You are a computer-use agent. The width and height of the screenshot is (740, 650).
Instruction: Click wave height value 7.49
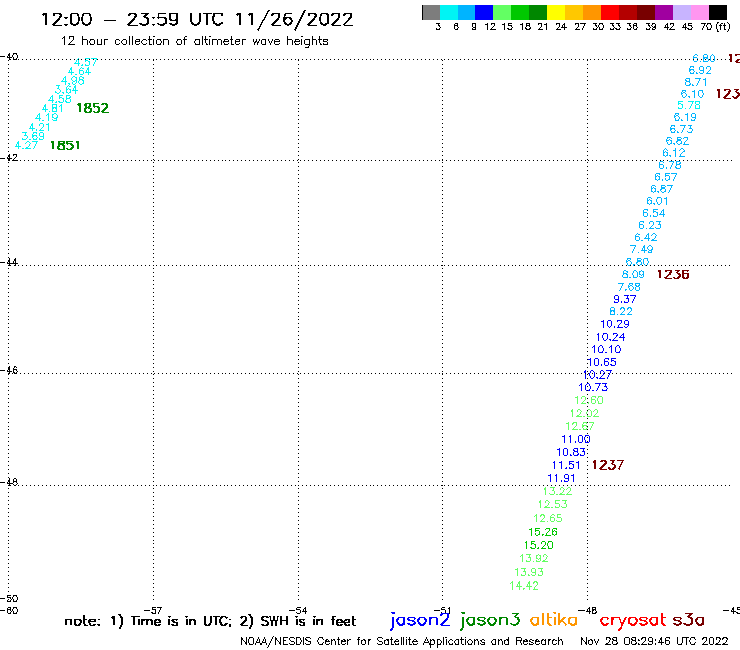click(x=641, y=249)
